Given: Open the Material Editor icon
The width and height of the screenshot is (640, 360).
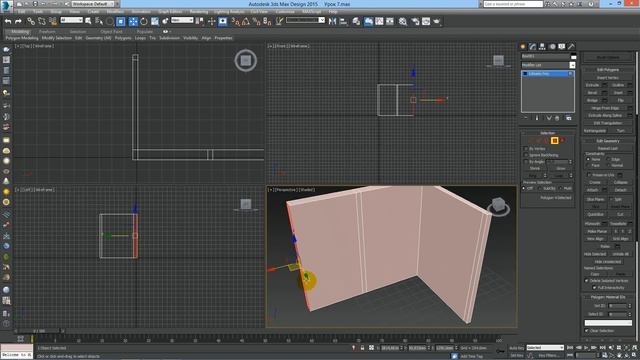Looking at the screenshot, I should pos(403,21).
